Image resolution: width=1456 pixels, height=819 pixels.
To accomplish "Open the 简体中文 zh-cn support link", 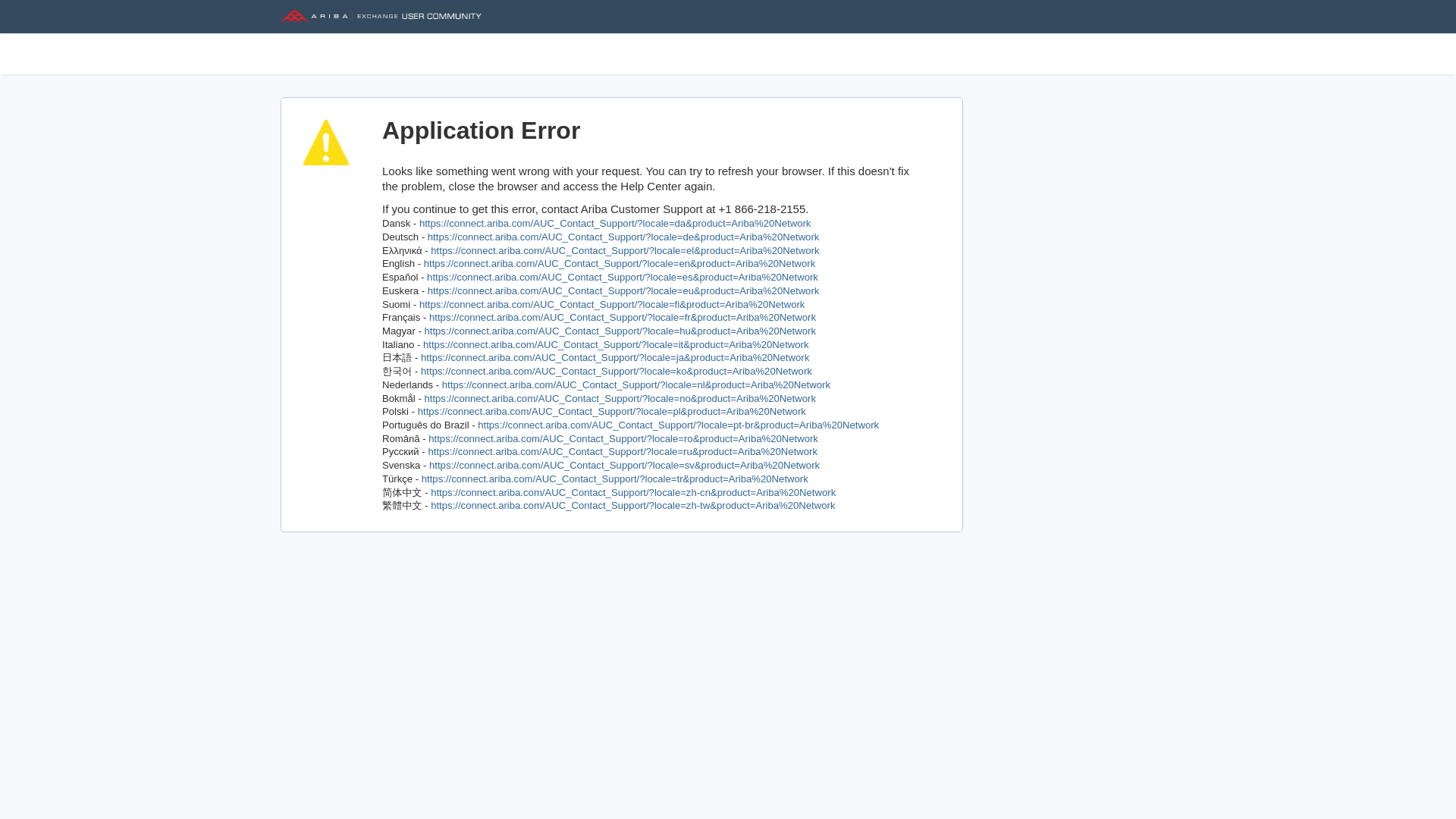I will (x=633, y=493).
